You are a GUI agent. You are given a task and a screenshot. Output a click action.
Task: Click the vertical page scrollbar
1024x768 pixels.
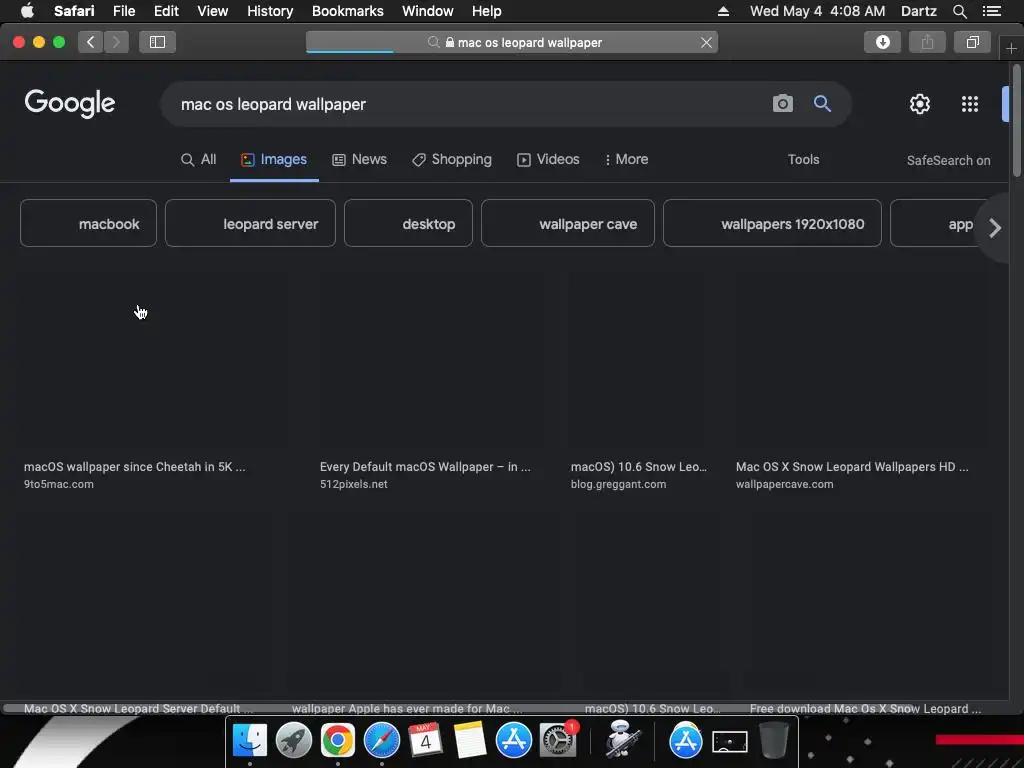tap(1017, 120)
